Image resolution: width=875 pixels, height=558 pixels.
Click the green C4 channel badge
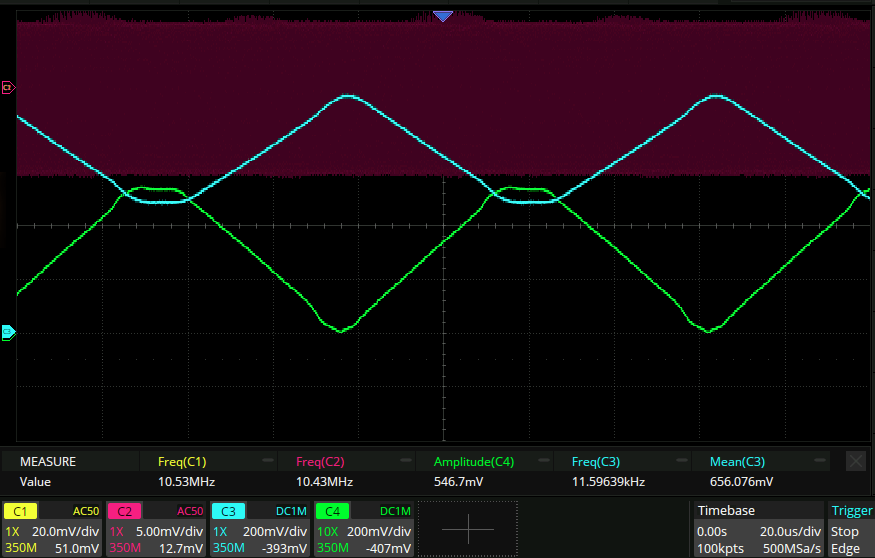(x=332, y=511)
